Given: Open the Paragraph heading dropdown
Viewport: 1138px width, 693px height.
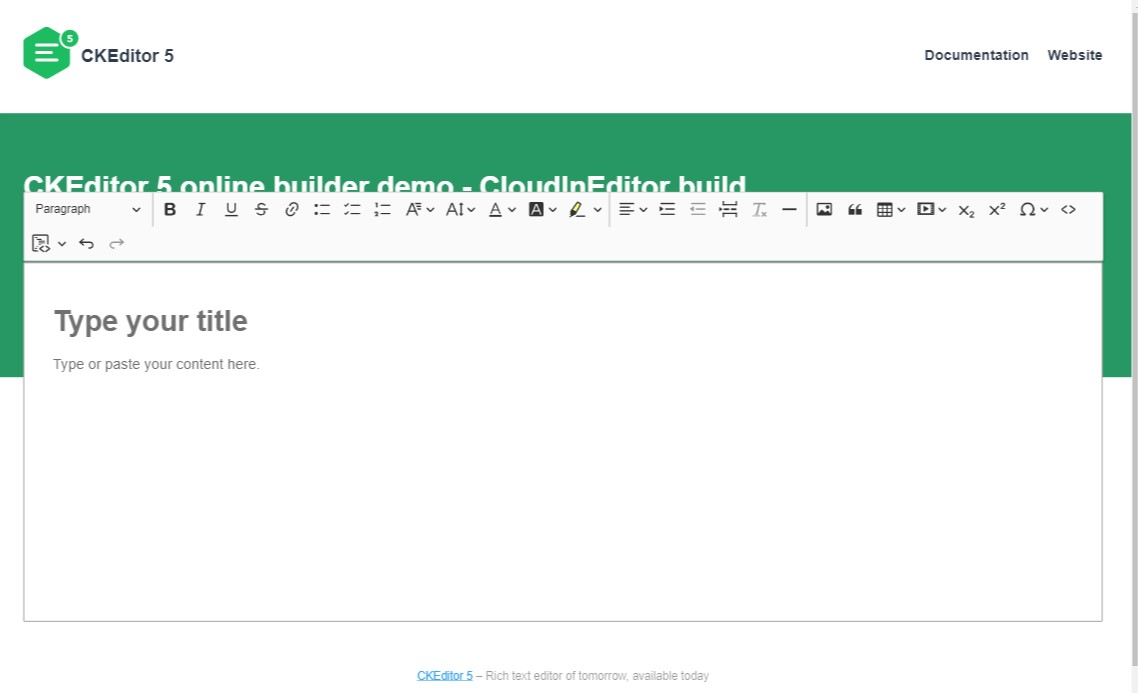Looking at the screenshot, I should pos(88,209).
